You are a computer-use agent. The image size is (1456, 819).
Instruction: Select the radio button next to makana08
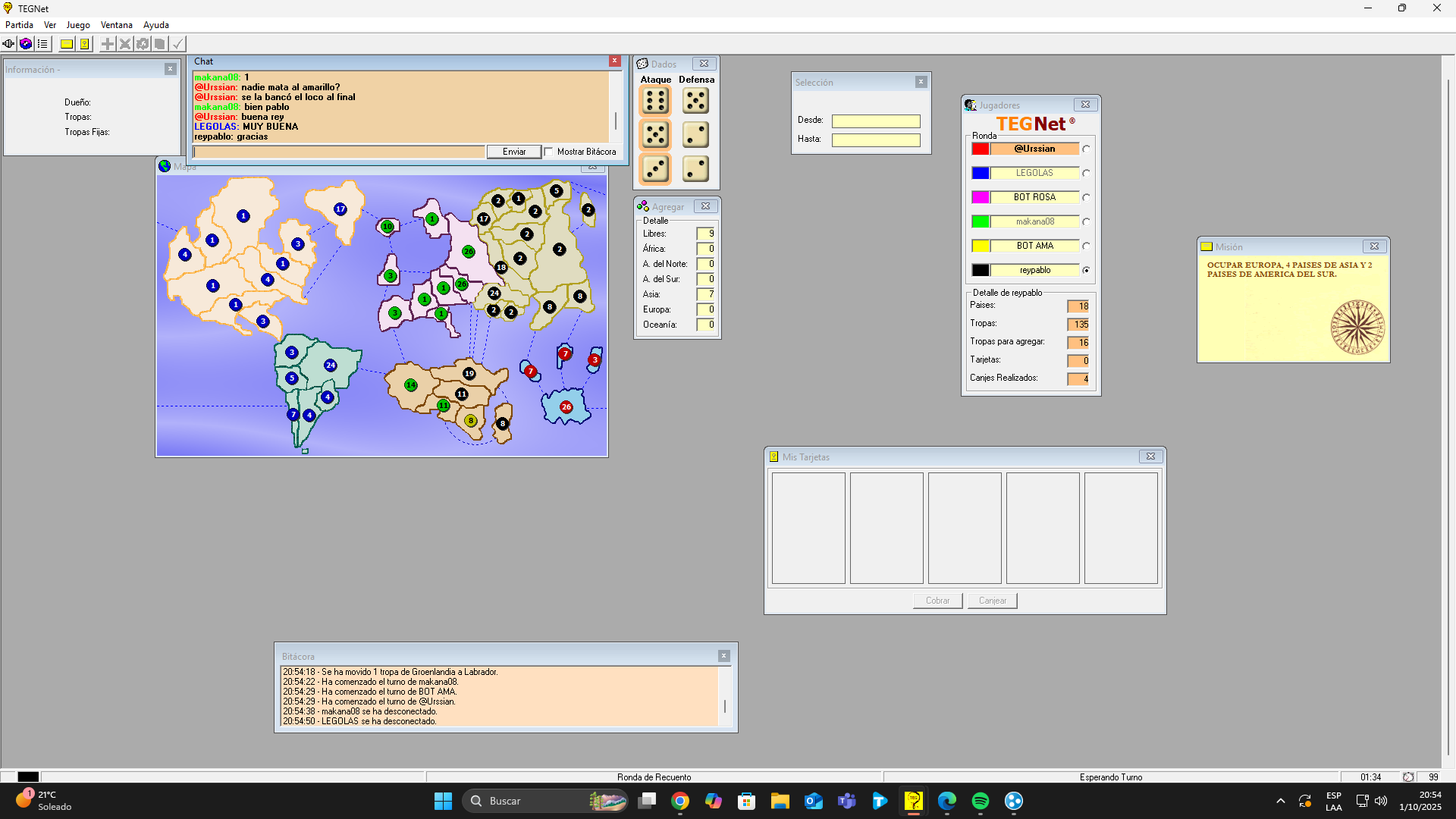coord(1086,222)
